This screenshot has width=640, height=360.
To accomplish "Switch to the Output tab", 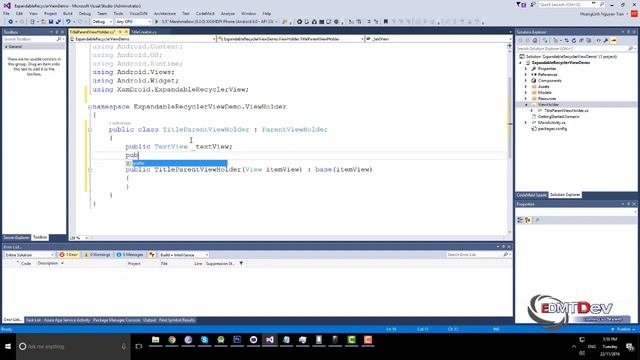I will [x=149, y=320].
